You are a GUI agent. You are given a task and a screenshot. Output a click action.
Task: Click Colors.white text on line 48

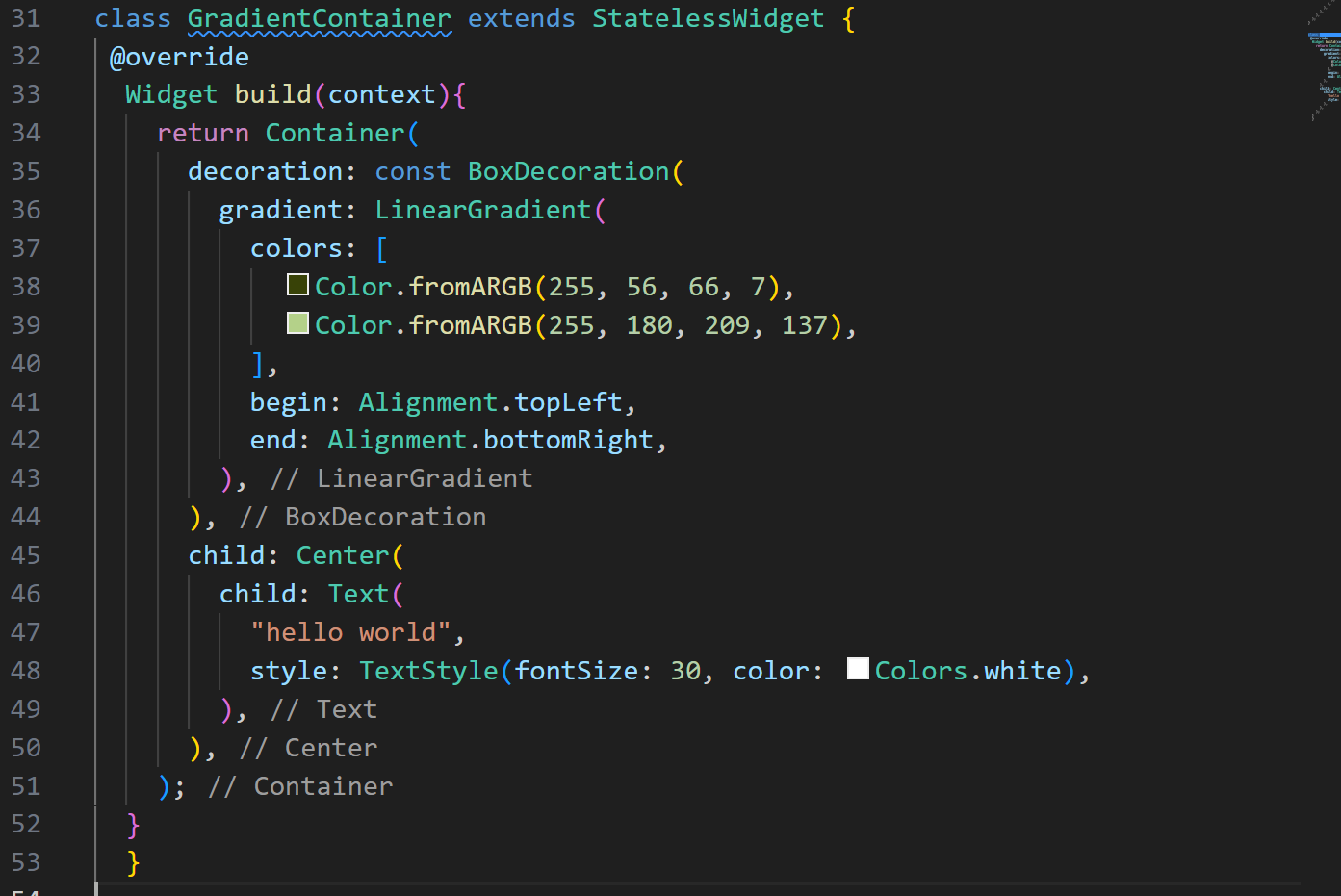click(967, 671)
